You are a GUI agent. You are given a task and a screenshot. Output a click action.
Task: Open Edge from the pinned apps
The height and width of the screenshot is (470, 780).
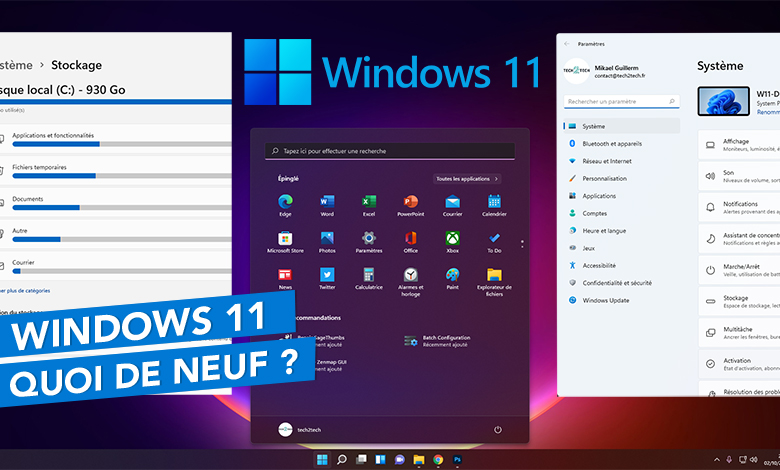285,205
